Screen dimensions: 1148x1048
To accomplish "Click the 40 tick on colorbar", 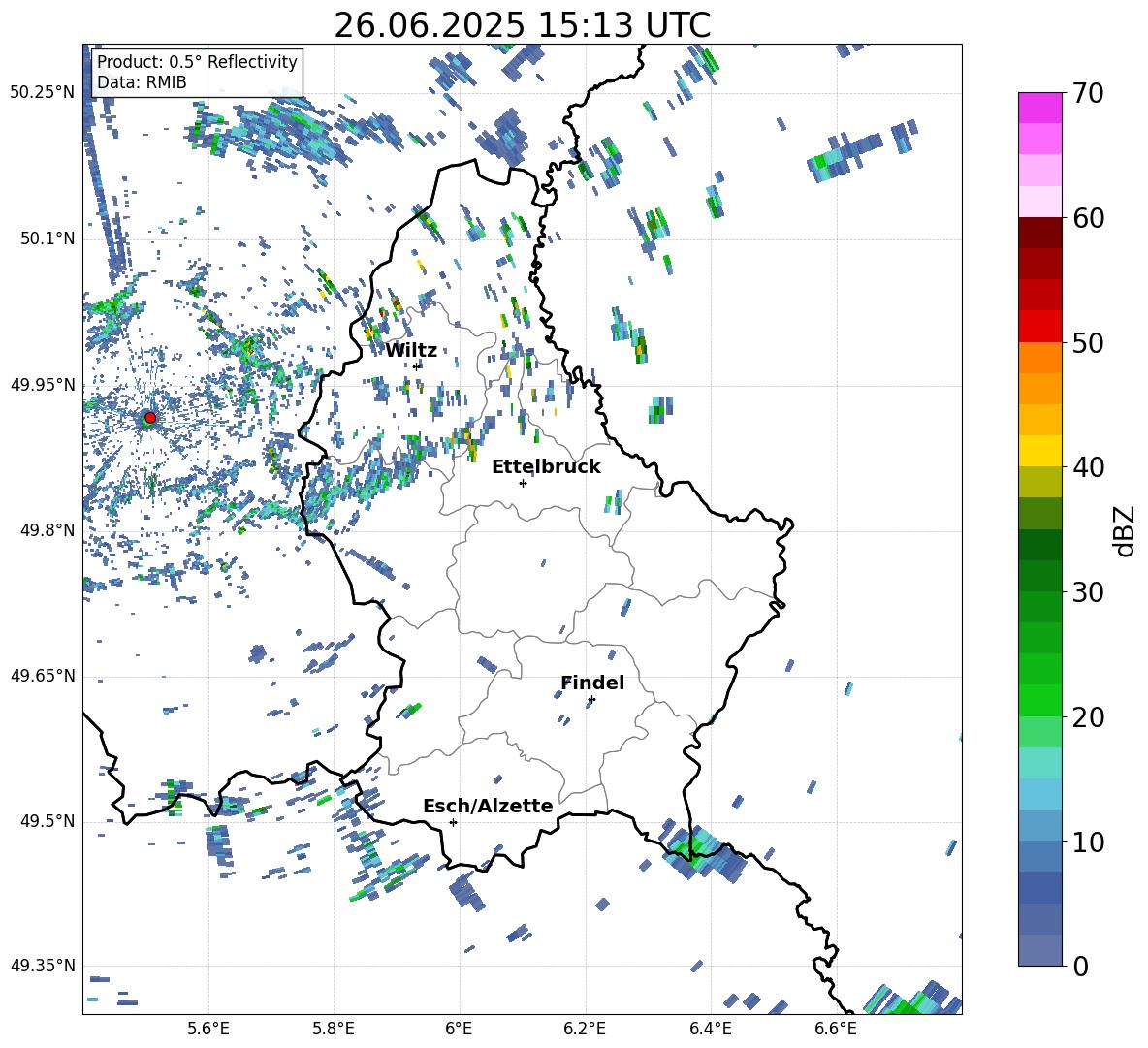I will pos(1088,467).
